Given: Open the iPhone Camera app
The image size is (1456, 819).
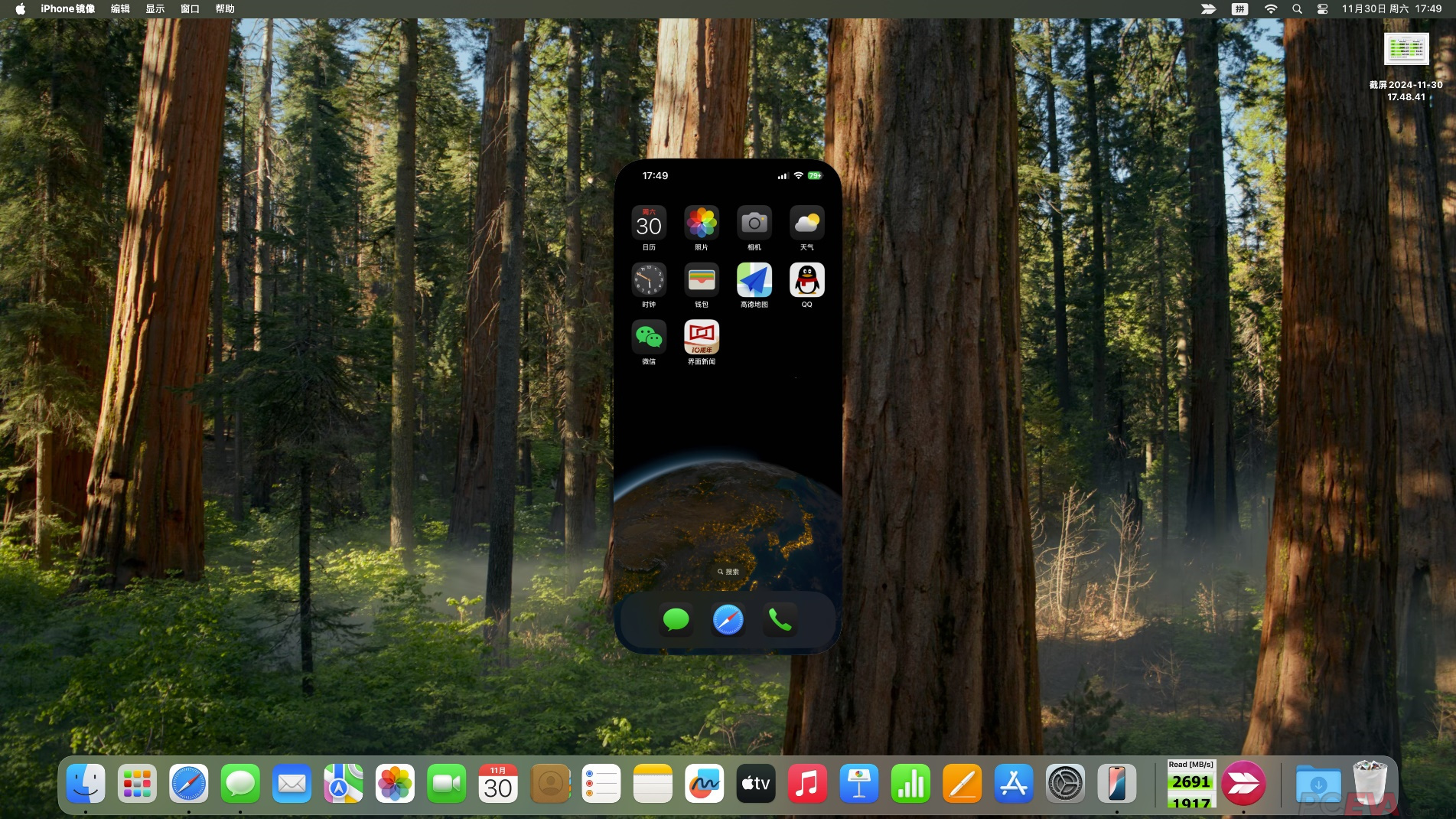Looking at the screenshot, I should coord(754,223).
